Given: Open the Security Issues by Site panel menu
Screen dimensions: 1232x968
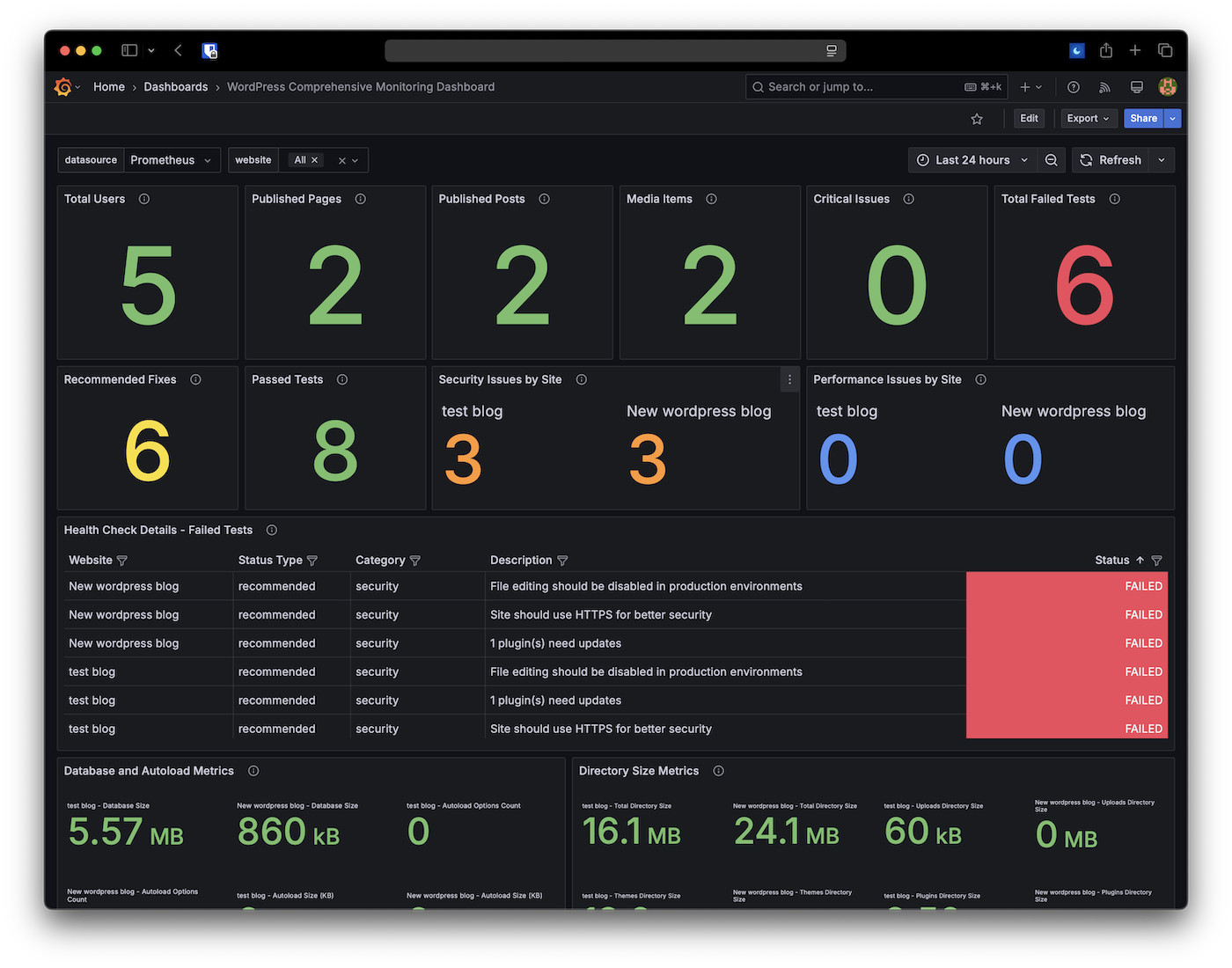Looking at the screenshot, I should 789,379.
